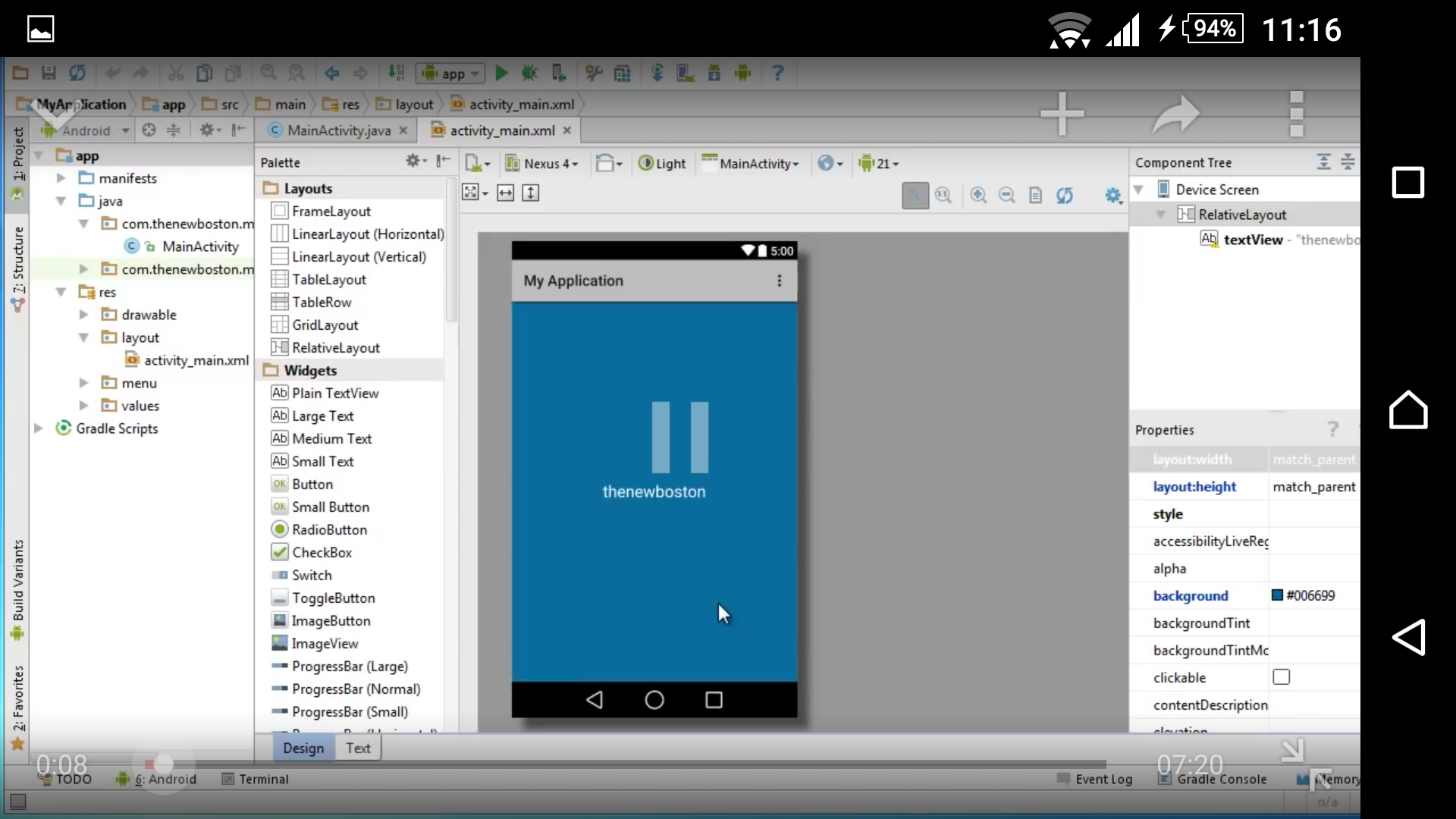The width and height of the screenshot is (1456, 819).
Task: Click the video add plus overlay icon
Action: [1062, 114]
